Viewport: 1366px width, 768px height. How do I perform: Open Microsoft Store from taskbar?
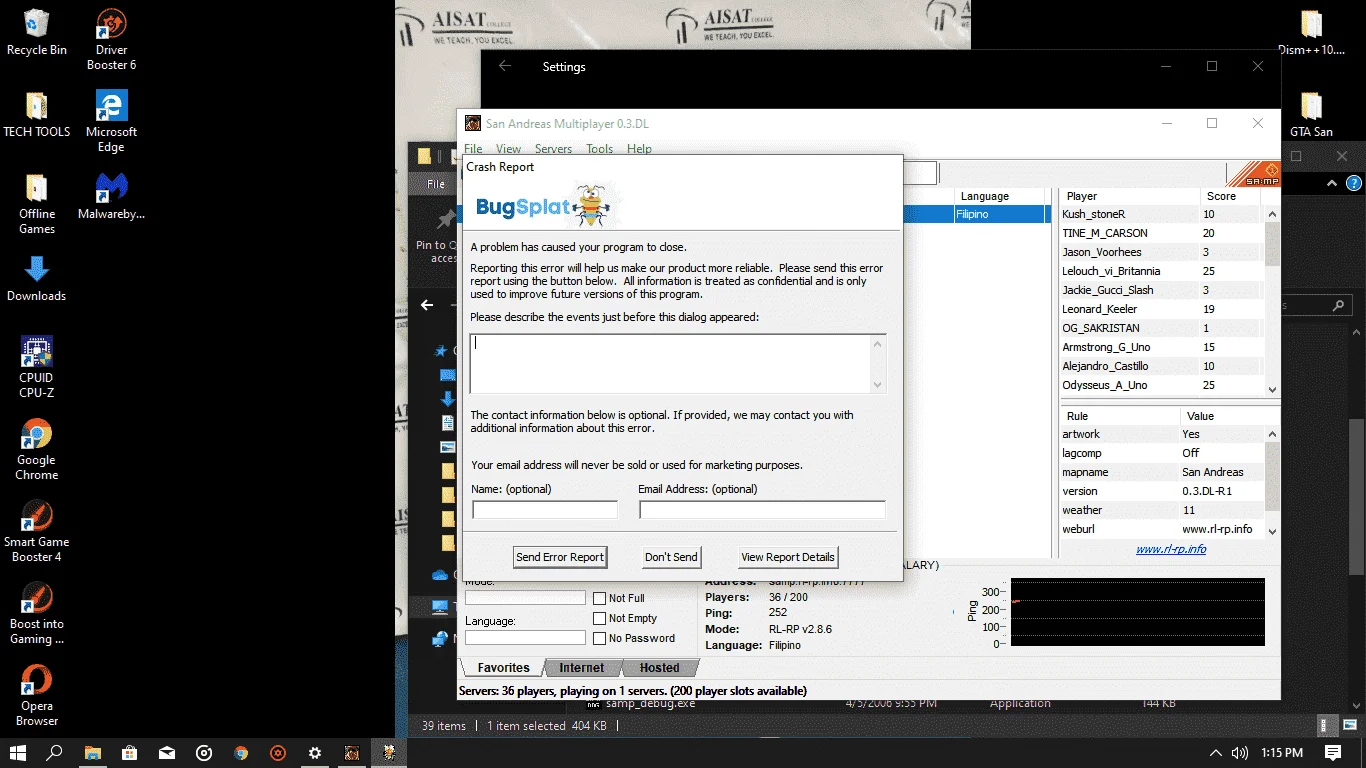pyautogui.click(x=129, y=753)
